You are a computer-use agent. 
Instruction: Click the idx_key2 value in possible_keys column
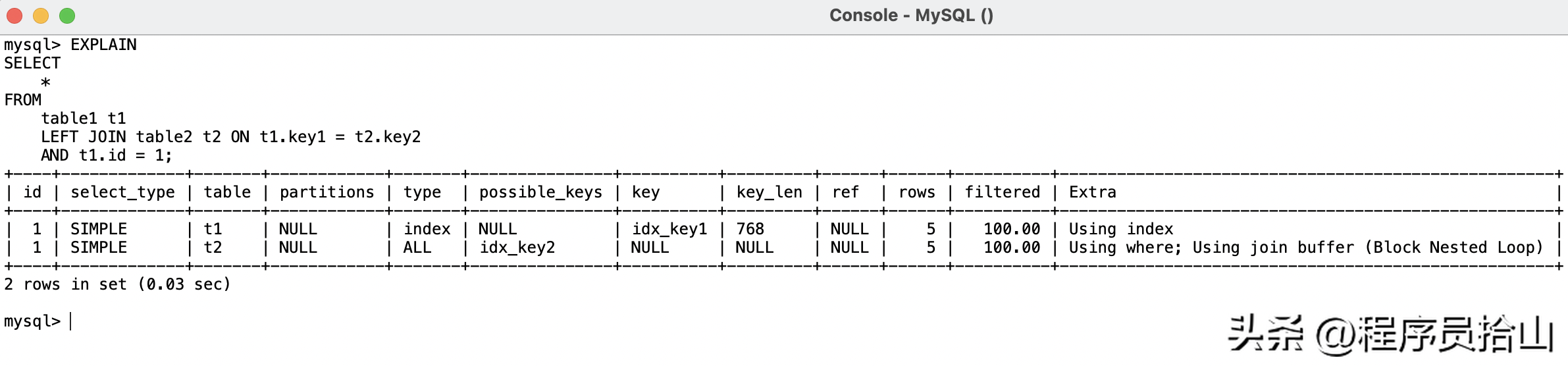point(517,248)
